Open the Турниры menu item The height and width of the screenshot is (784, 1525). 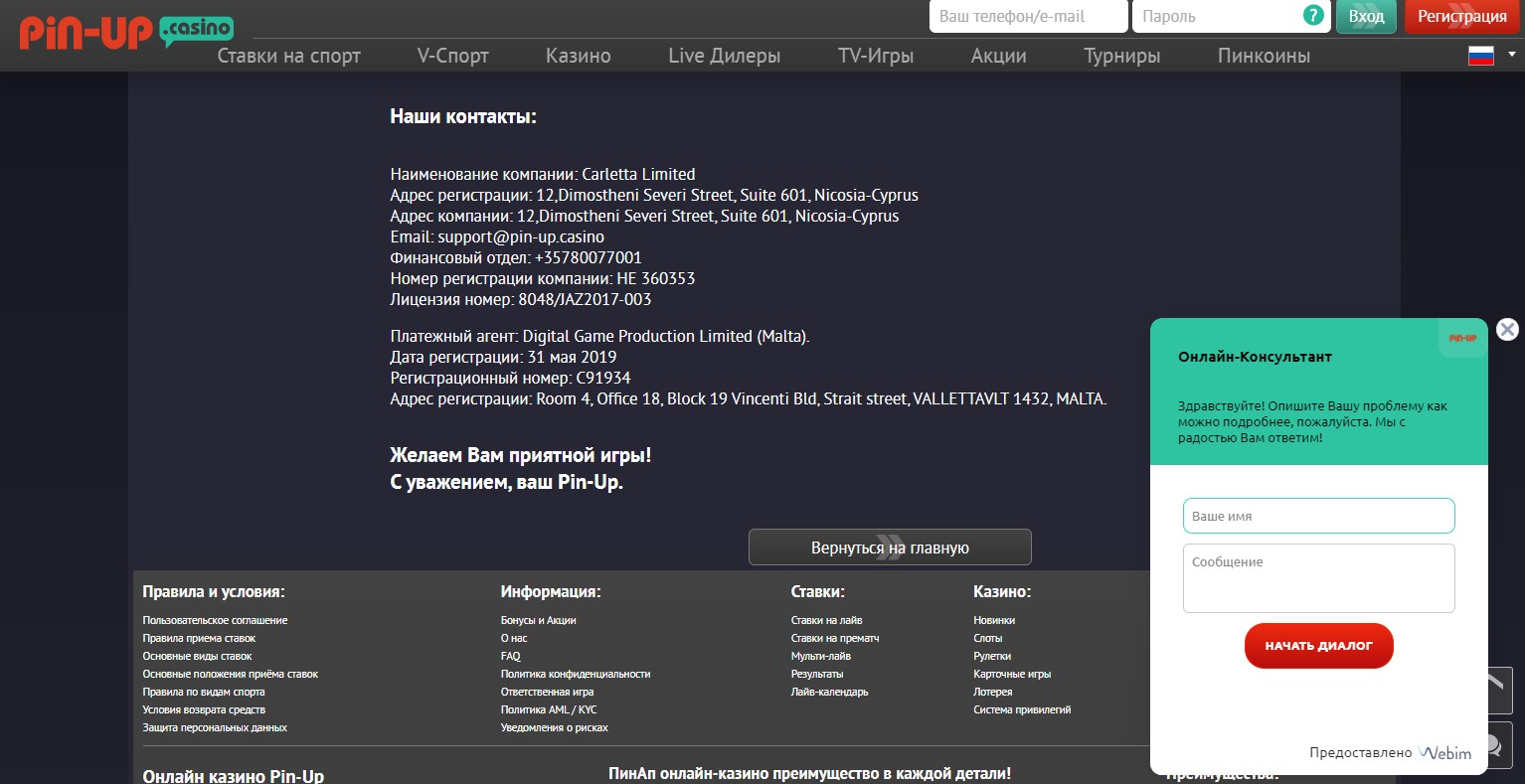[x=1122, y=56]
